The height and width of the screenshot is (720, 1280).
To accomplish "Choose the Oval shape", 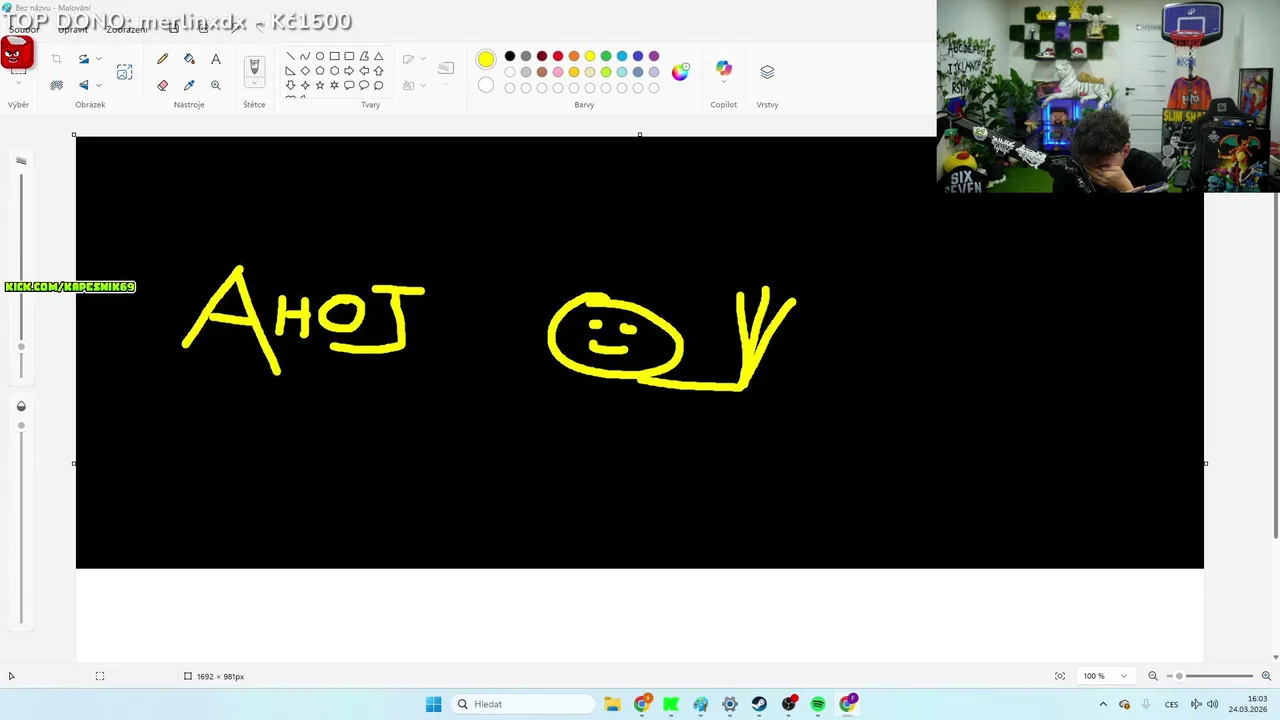I will pyautogui.click(x=320, y=56).
